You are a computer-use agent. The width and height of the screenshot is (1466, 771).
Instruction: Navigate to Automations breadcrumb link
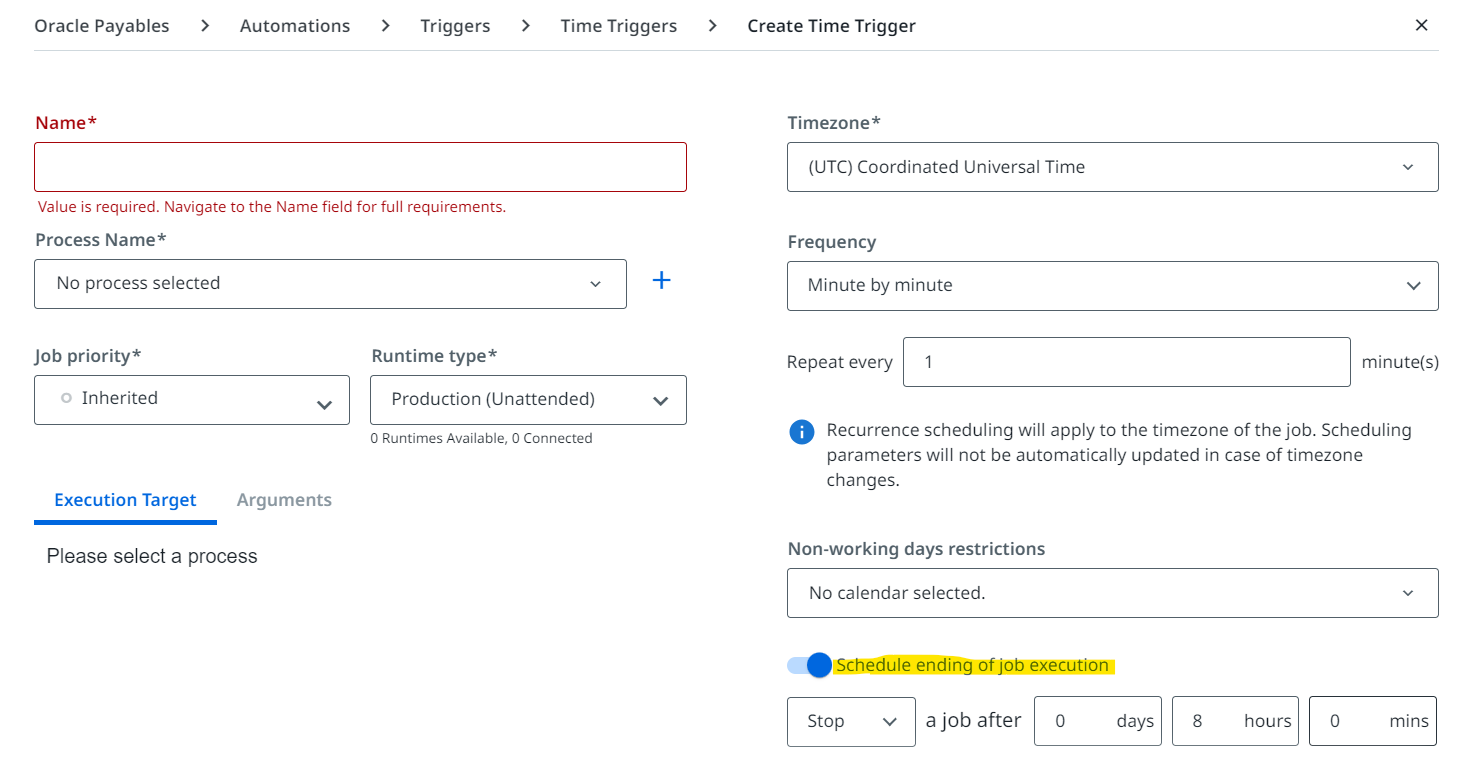(x=295, y=26)
